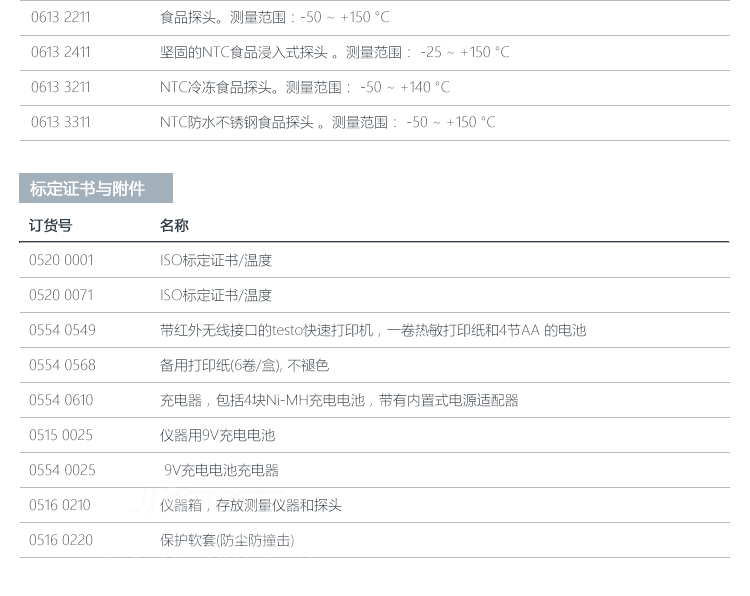Click order number 0613 3211
Viewport: 750px width, 596px height.
coord(60,87)
